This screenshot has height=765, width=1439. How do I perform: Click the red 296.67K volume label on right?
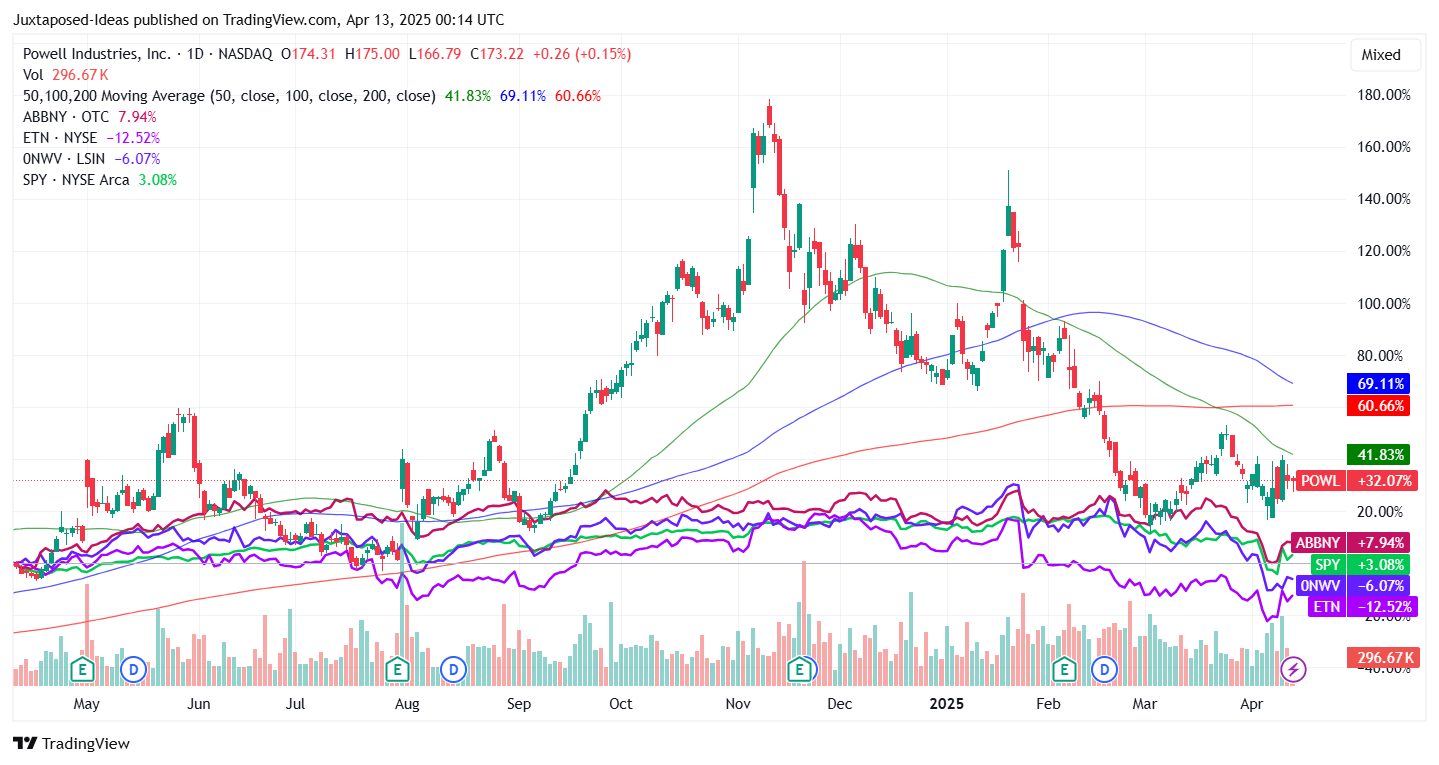tap(1381, 657)
